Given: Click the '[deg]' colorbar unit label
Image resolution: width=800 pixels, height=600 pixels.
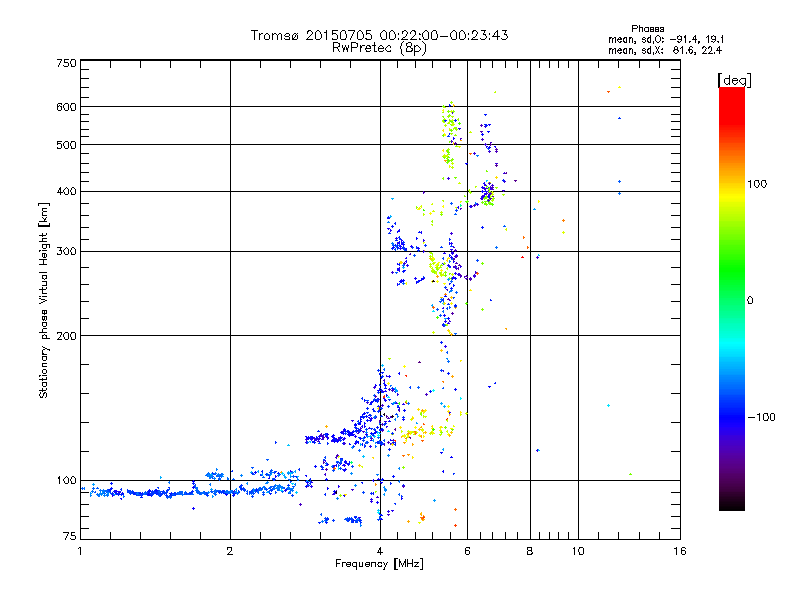Looking at the screenshot, I should tap(734, 80).
